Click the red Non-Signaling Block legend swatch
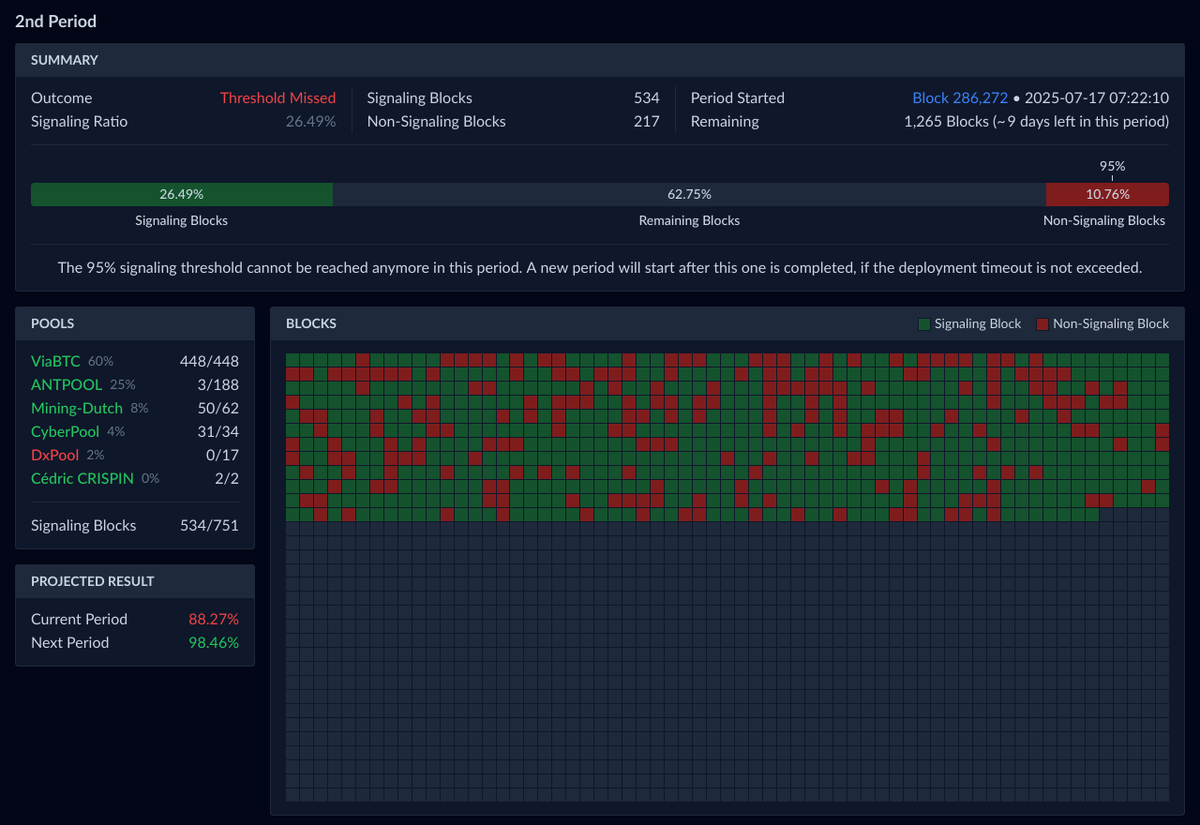1200x825 pixels. (1042, 324)
